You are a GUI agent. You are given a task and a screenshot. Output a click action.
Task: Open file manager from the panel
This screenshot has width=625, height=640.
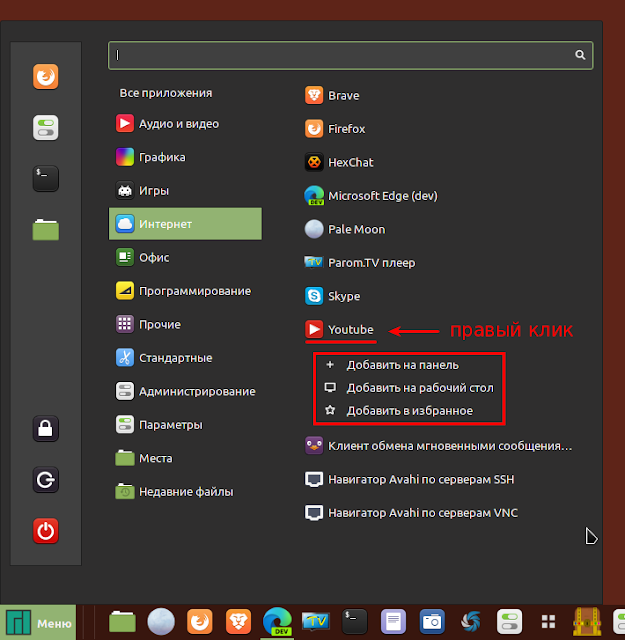click(x=122, y=622)
